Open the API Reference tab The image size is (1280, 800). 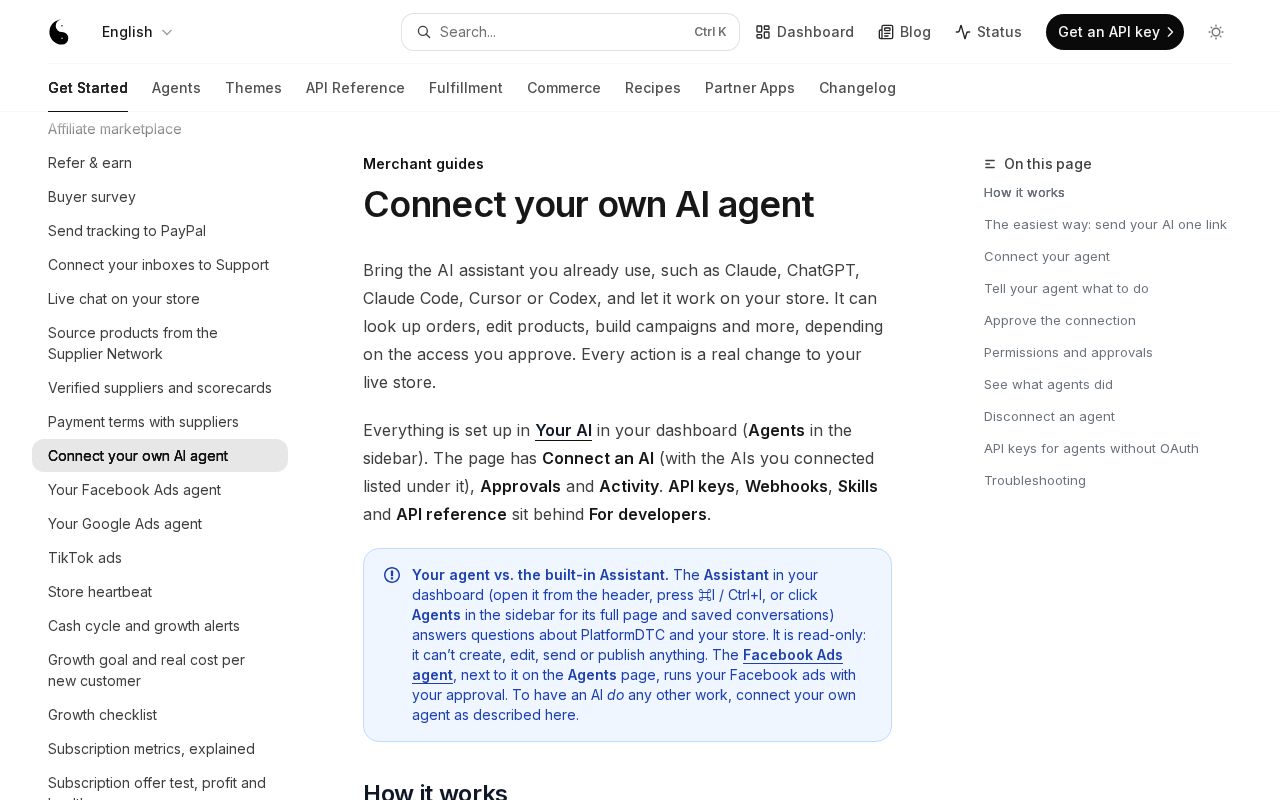click(355, 88)
